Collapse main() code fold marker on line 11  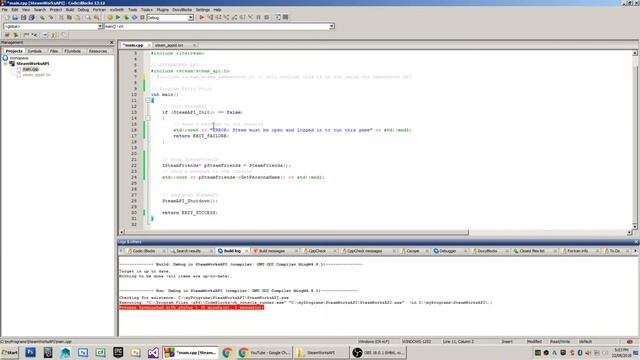coord(148,100)
